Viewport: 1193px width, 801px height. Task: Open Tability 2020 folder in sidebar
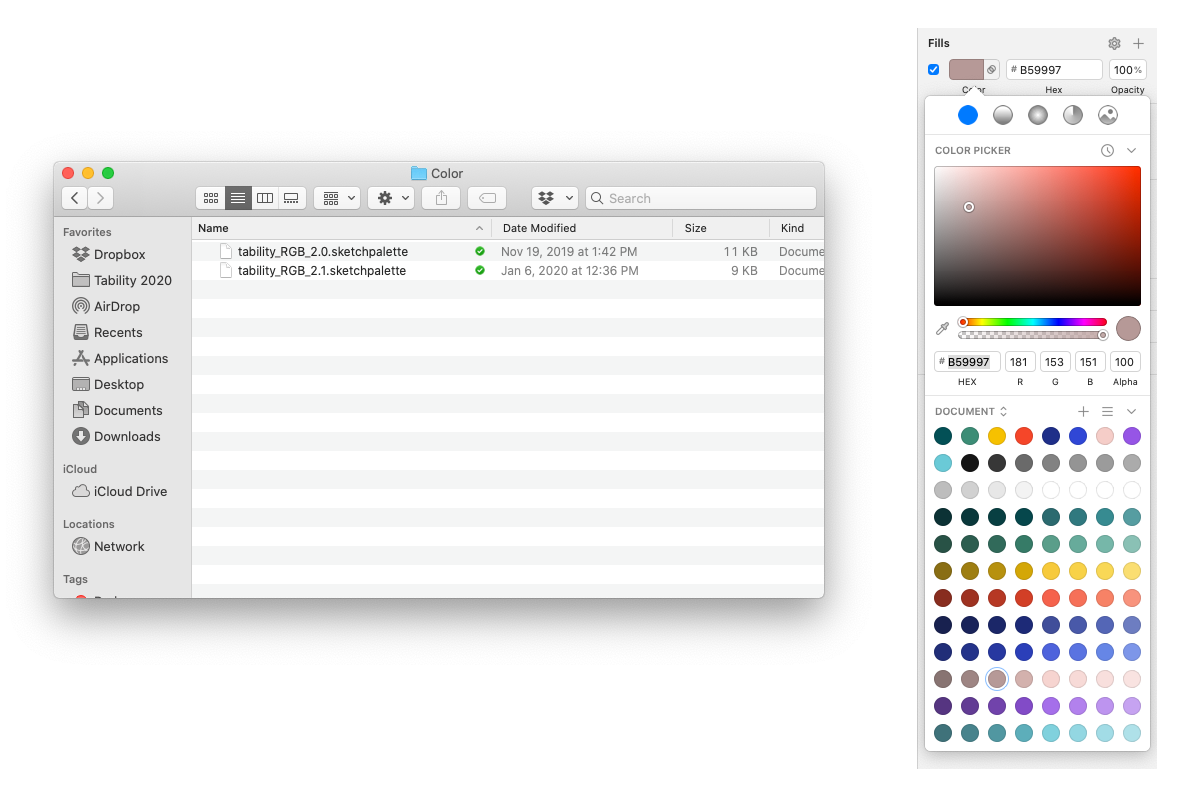tap(122, 280)
